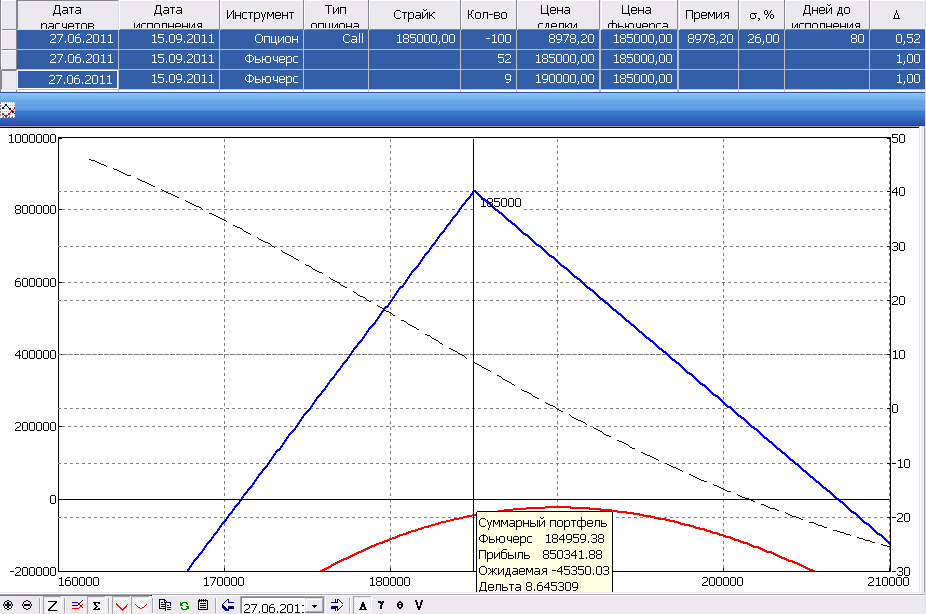Screen dimensions: 926x614
Task: Click the zoom in (plus) icon
Action: [9, 605]
